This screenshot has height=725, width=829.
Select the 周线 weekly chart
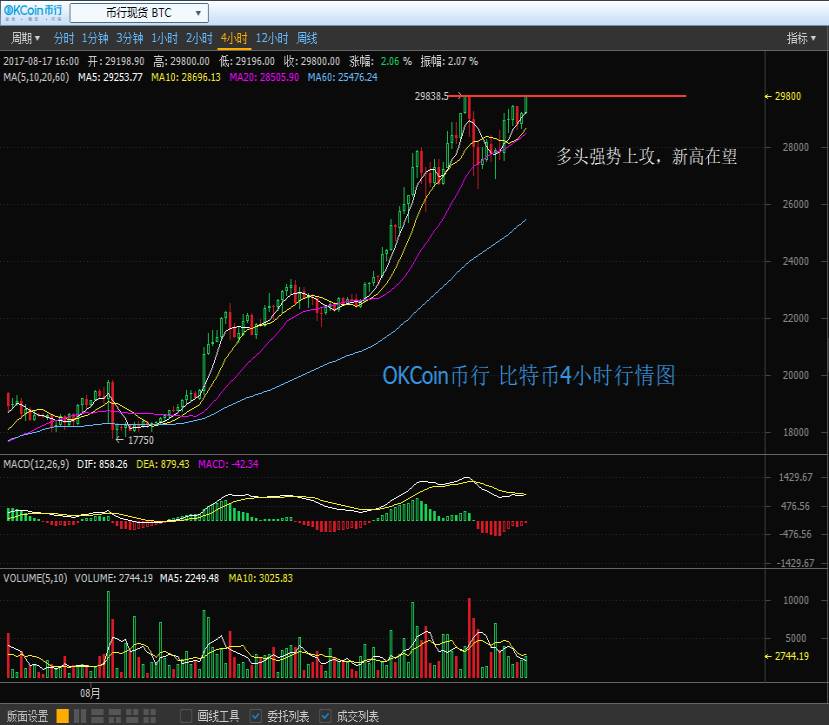click(307, 38)
